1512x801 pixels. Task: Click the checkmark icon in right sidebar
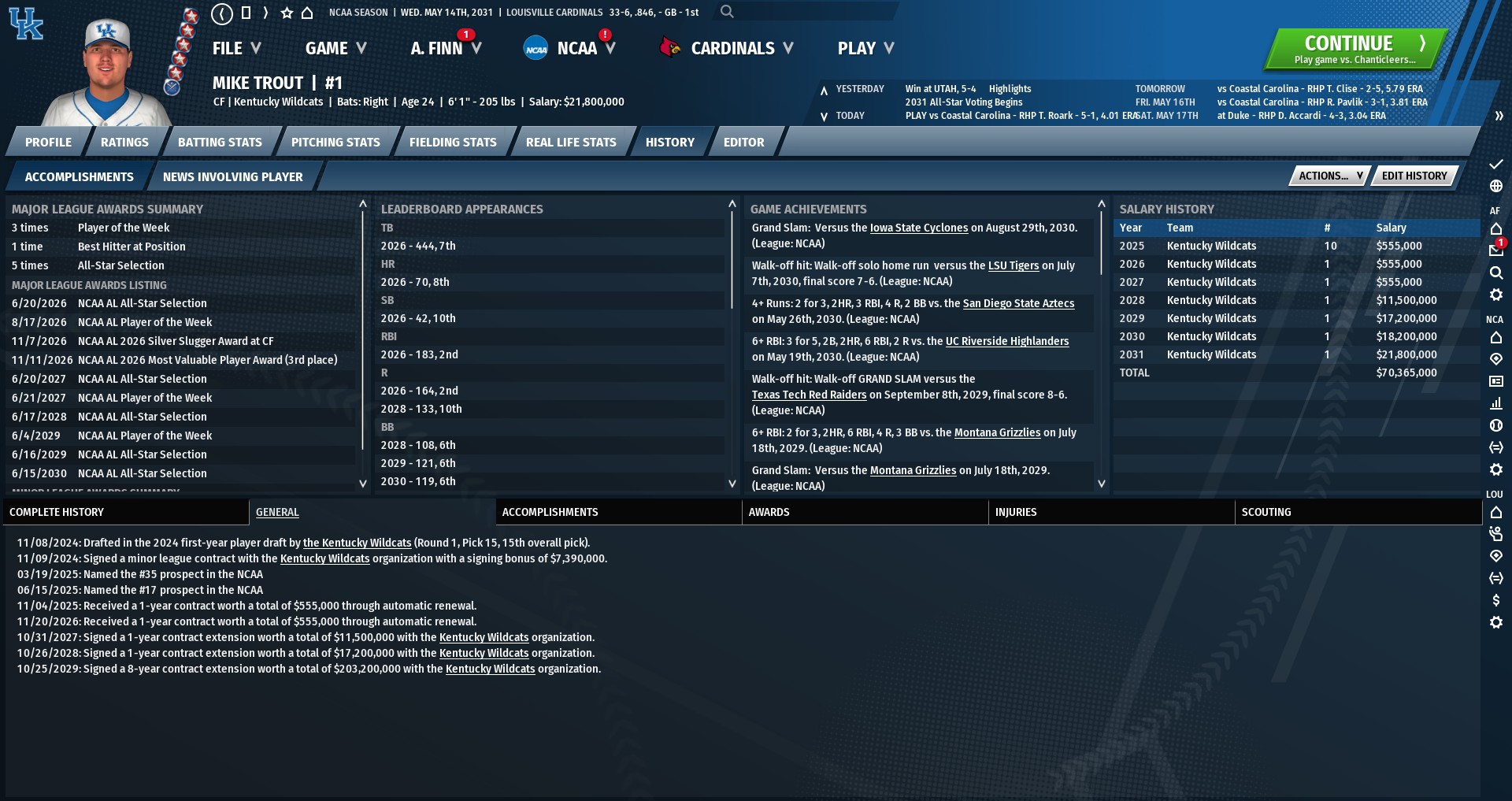pyautogui.click(x=1496, y=164)
